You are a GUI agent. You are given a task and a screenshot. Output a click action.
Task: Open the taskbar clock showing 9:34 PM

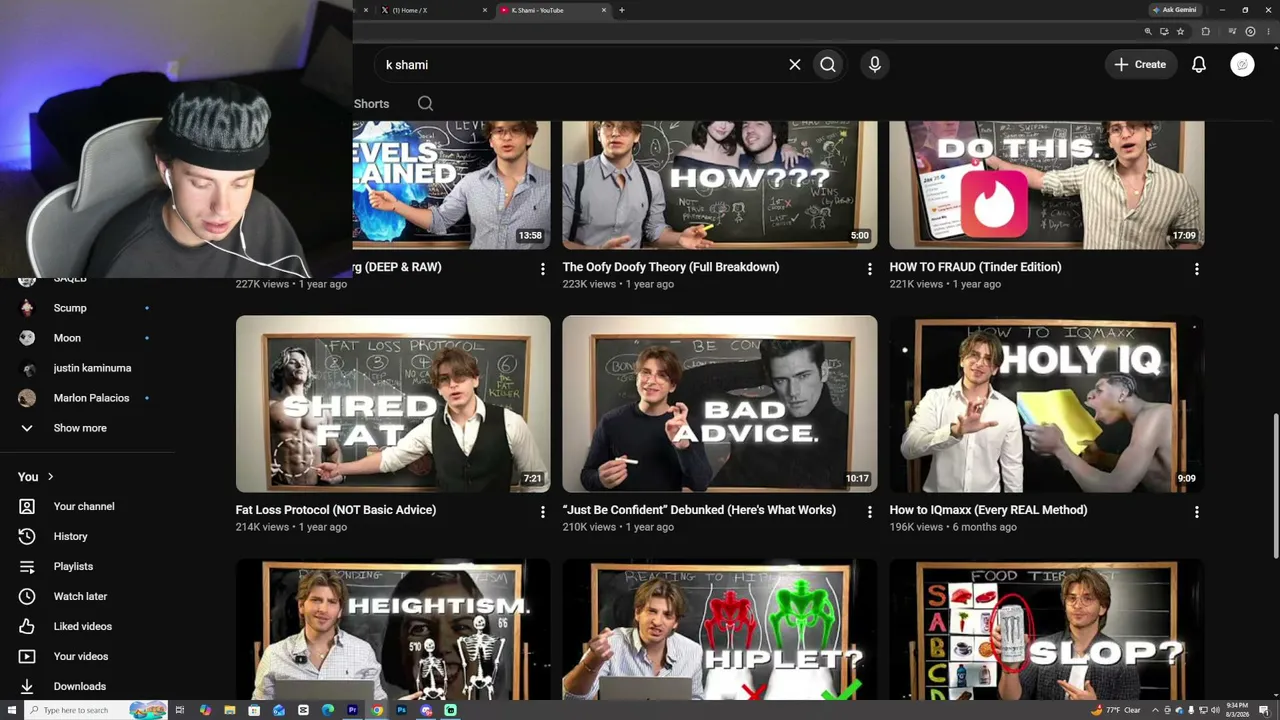pyautogui.click(x=1238, y=710)
